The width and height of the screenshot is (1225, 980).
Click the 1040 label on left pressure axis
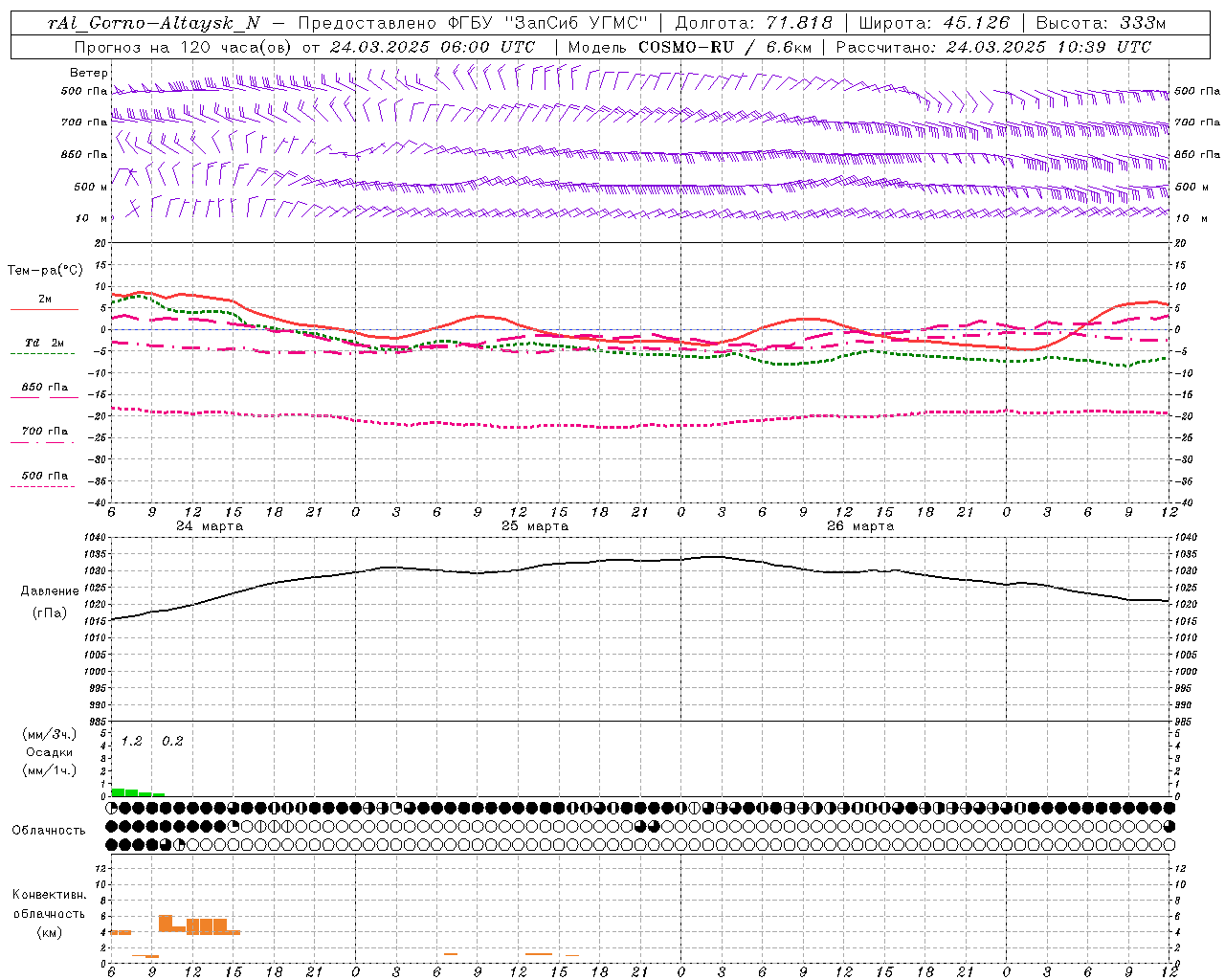[94, 538]
